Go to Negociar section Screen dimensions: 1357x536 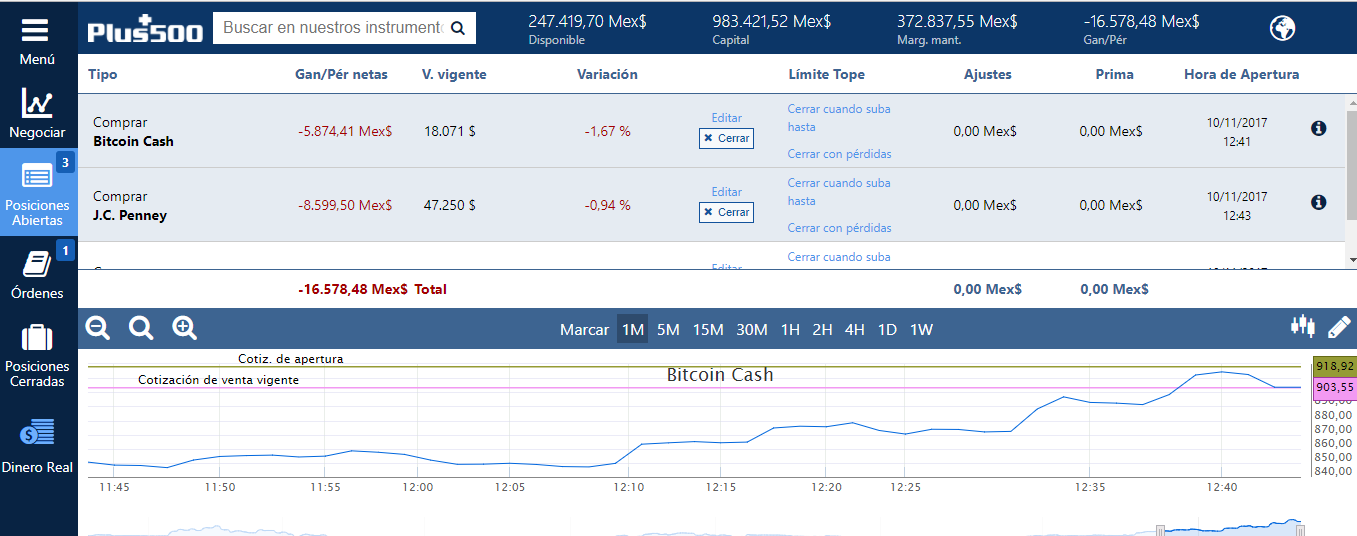coord(37,113)
